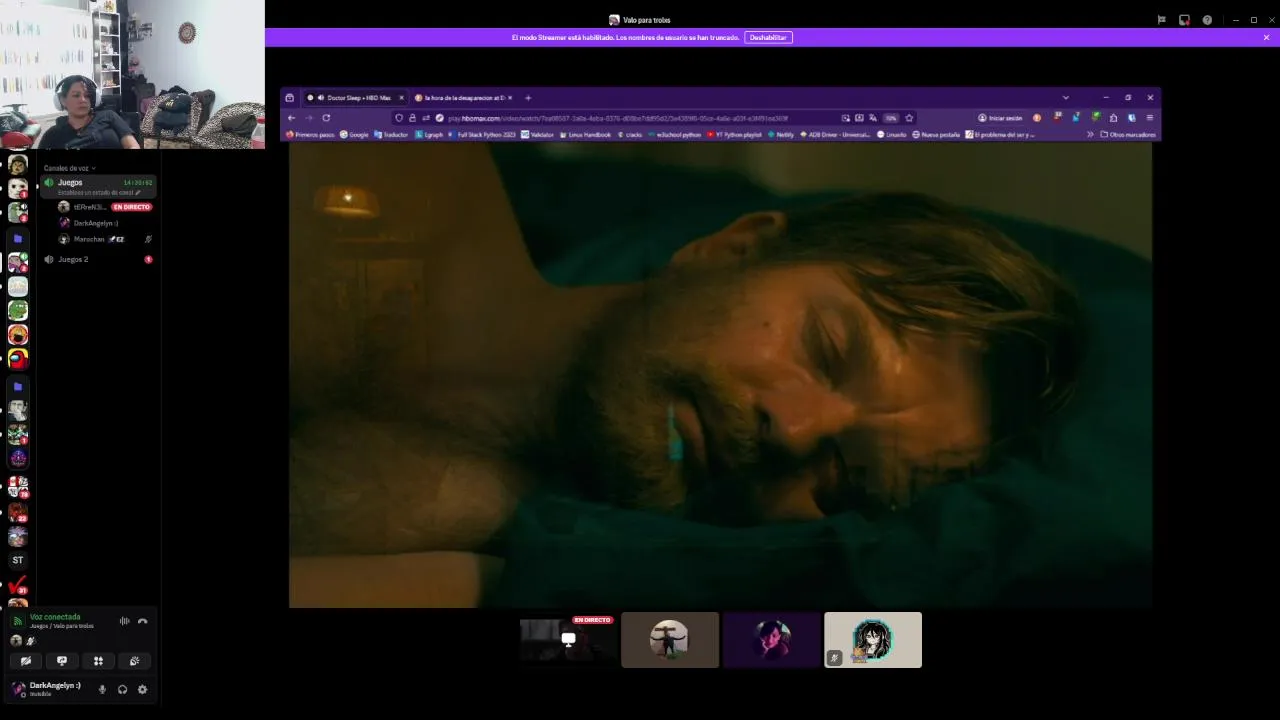Expand the second purple server folder

tap(18, 386)
